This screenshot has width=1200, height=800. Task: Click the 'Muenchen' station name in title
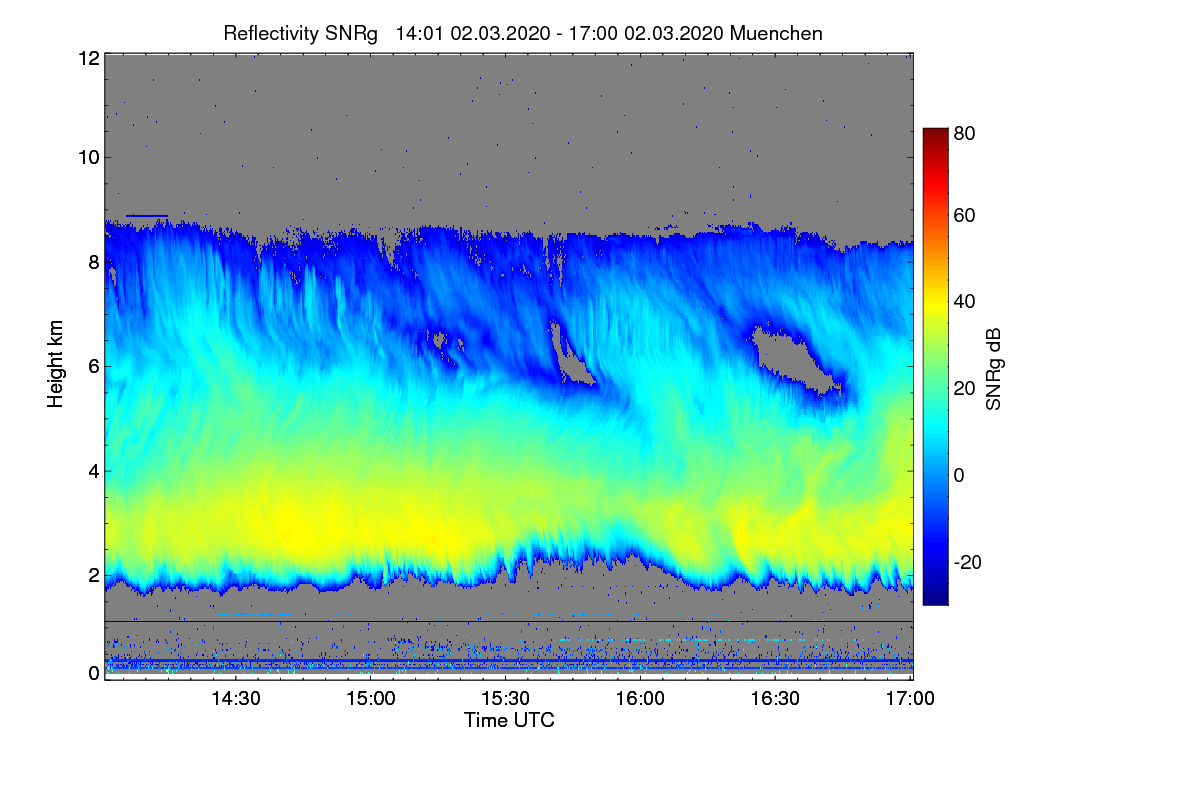tap(777, 33)
